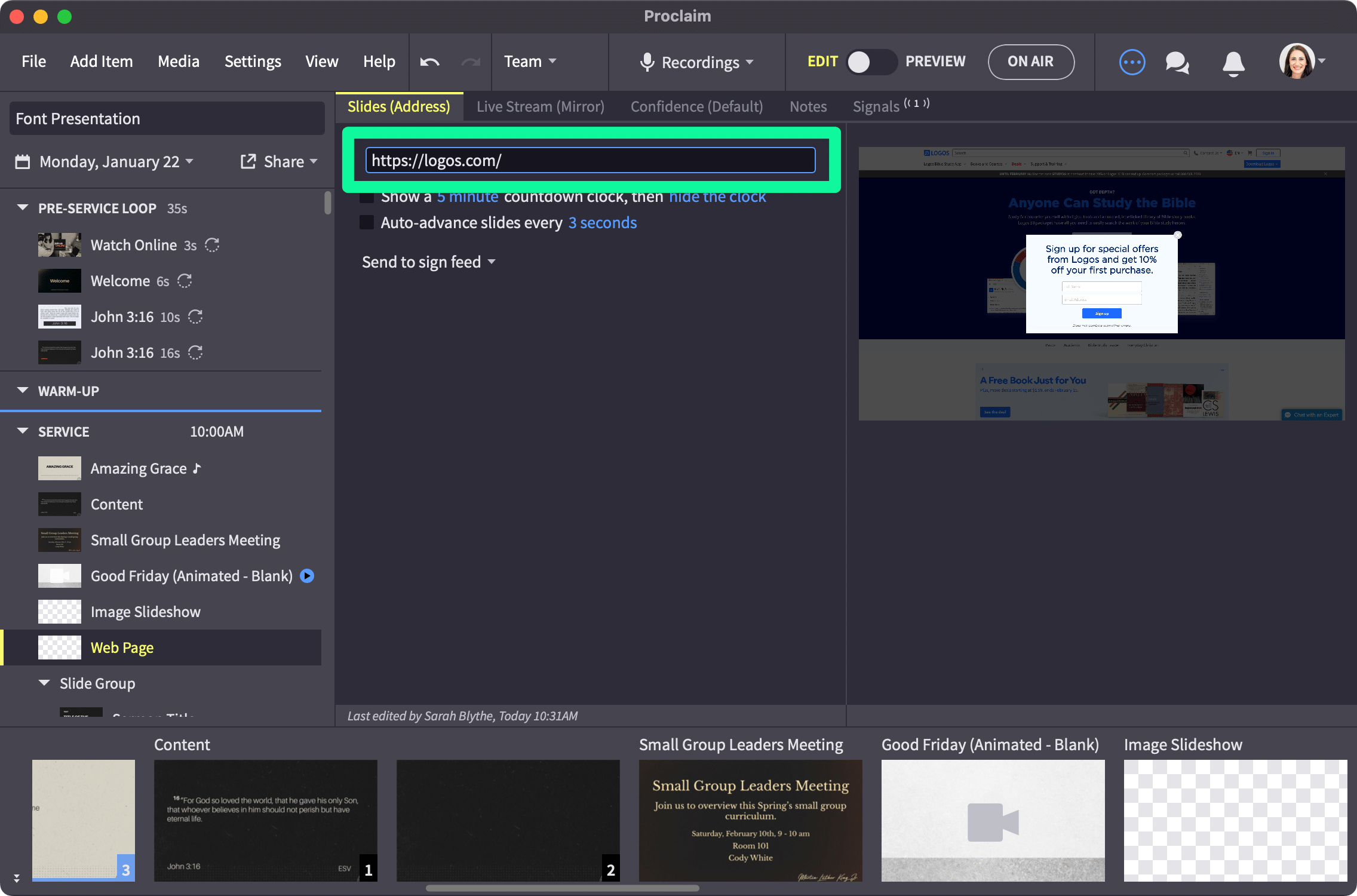Click the web page URL address field
This screenshot has width=1357, height=896.
591,160
